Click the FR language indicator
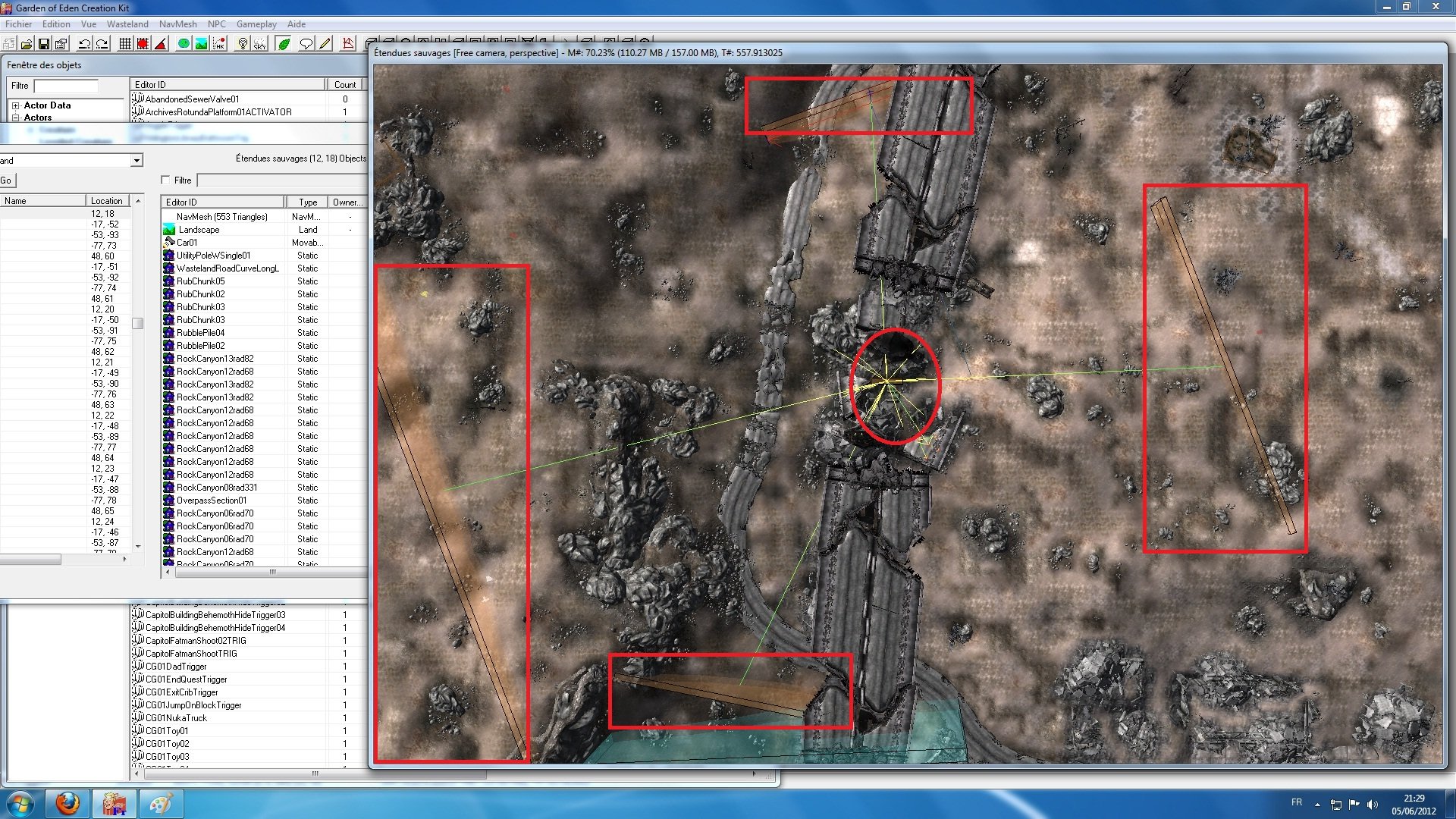 pos(1297,802)
